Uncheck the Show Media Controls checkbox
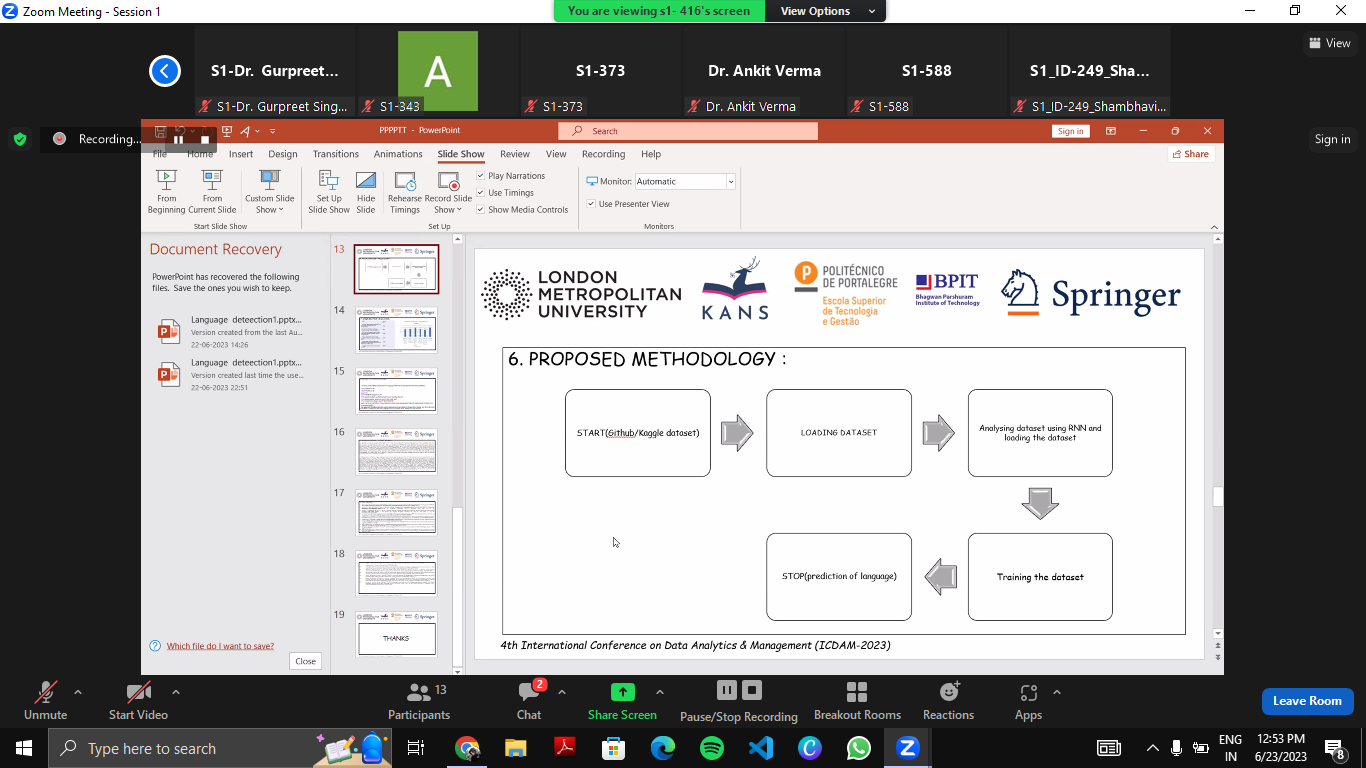 click(481, 210)
